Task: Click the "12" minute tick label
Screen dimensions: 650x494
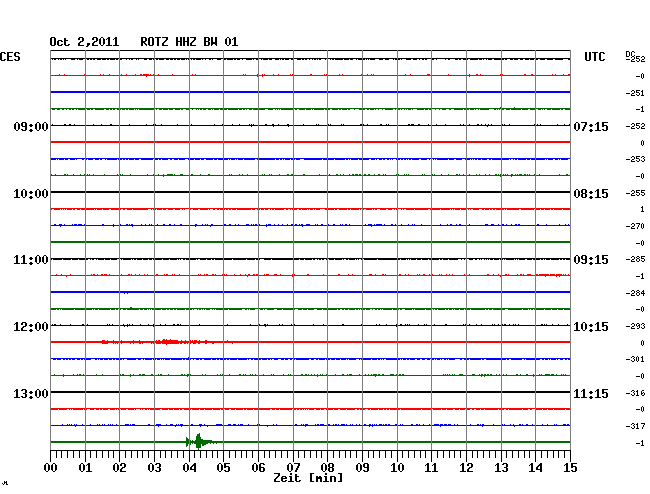Action: tap(466, 468)
